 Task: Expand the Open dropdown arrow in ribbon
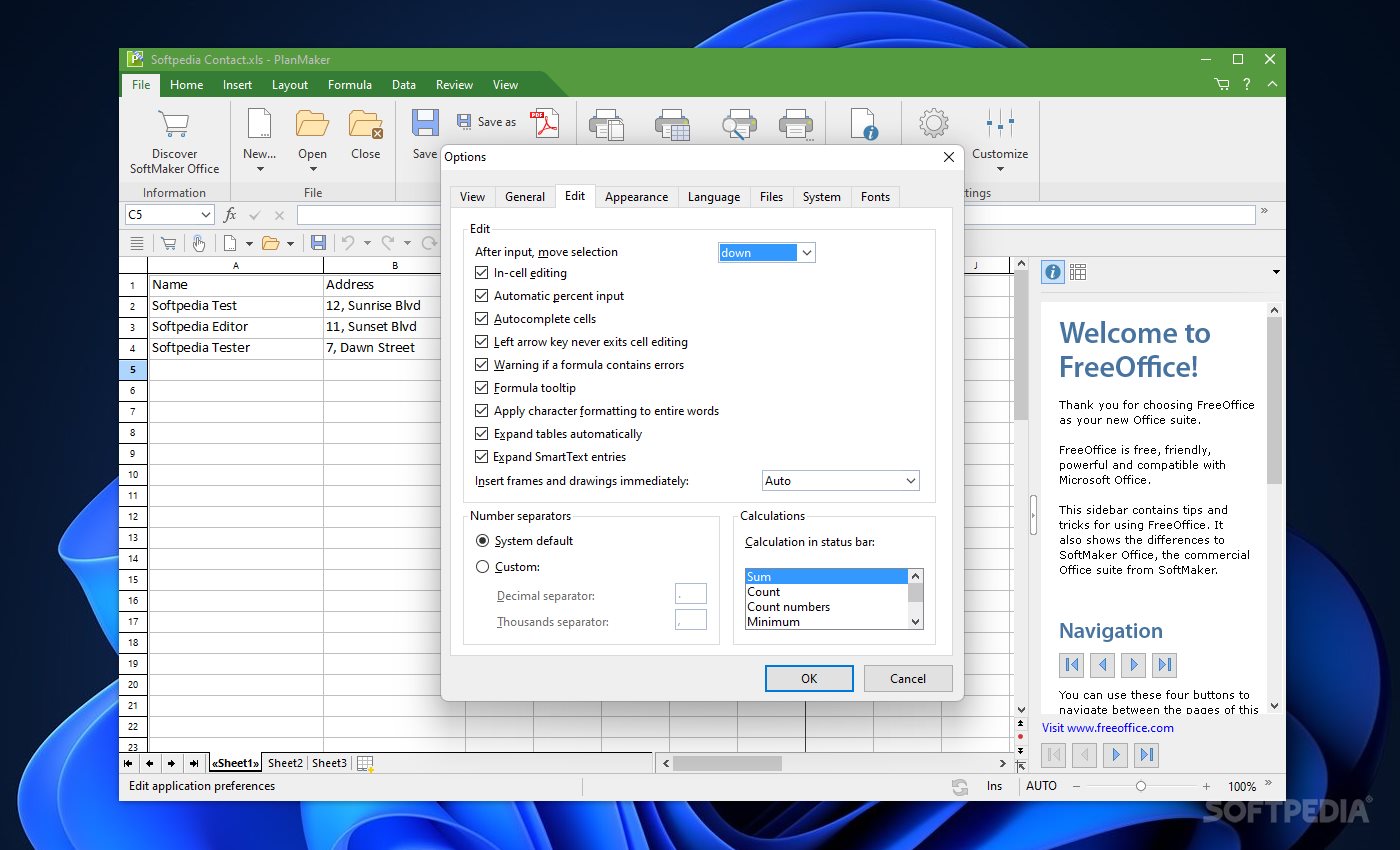(312, 169)
